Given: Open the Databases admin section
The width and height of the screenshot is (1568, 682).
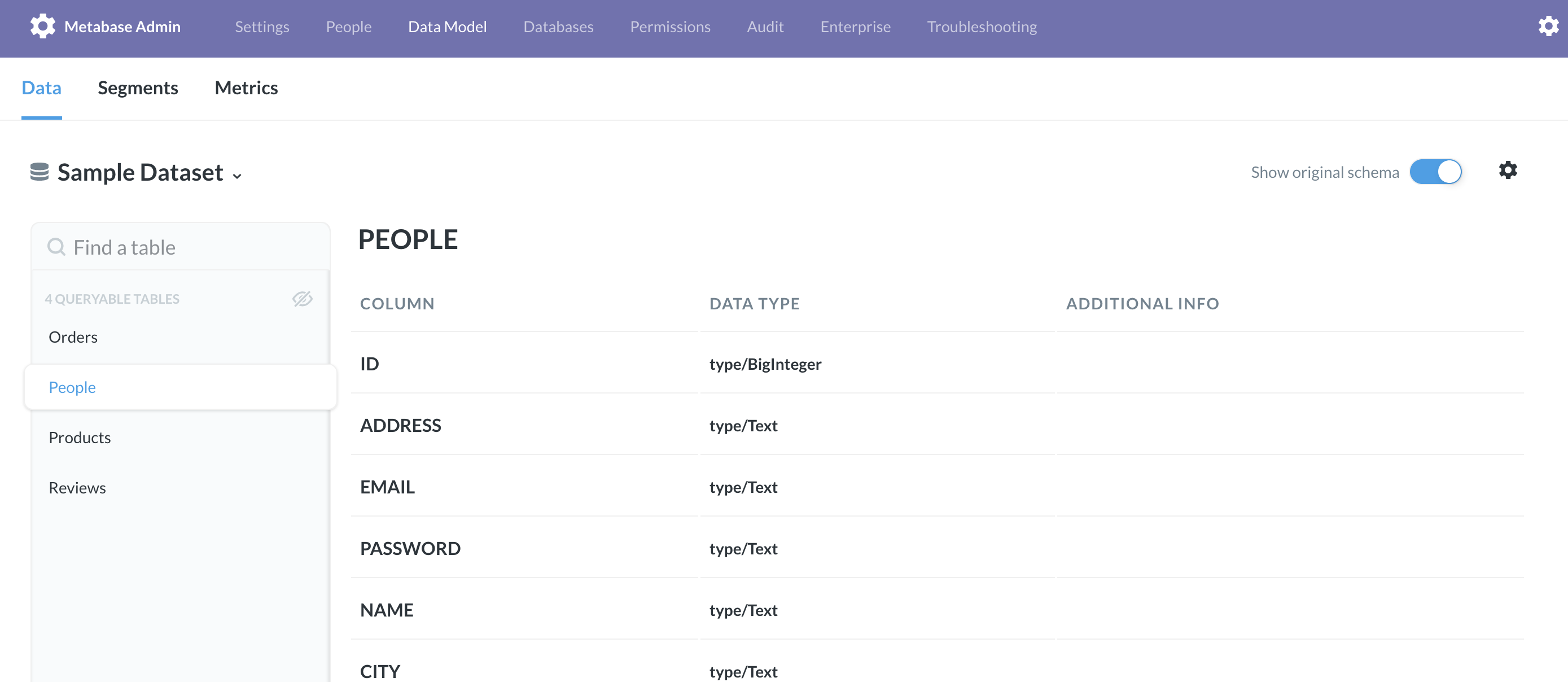Looking at the screenshot, I should coord(558,27).
